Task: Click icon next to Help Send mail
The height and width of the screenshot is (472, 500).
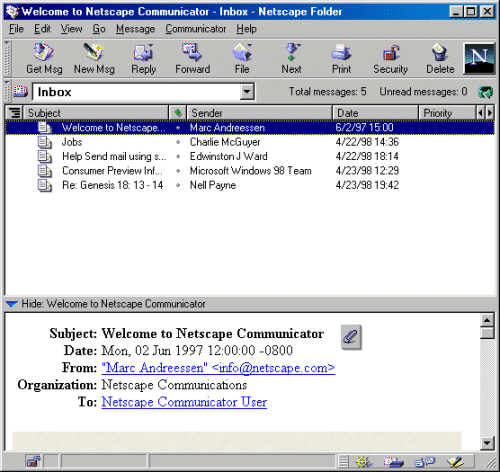Action: (x=45, y=157)
